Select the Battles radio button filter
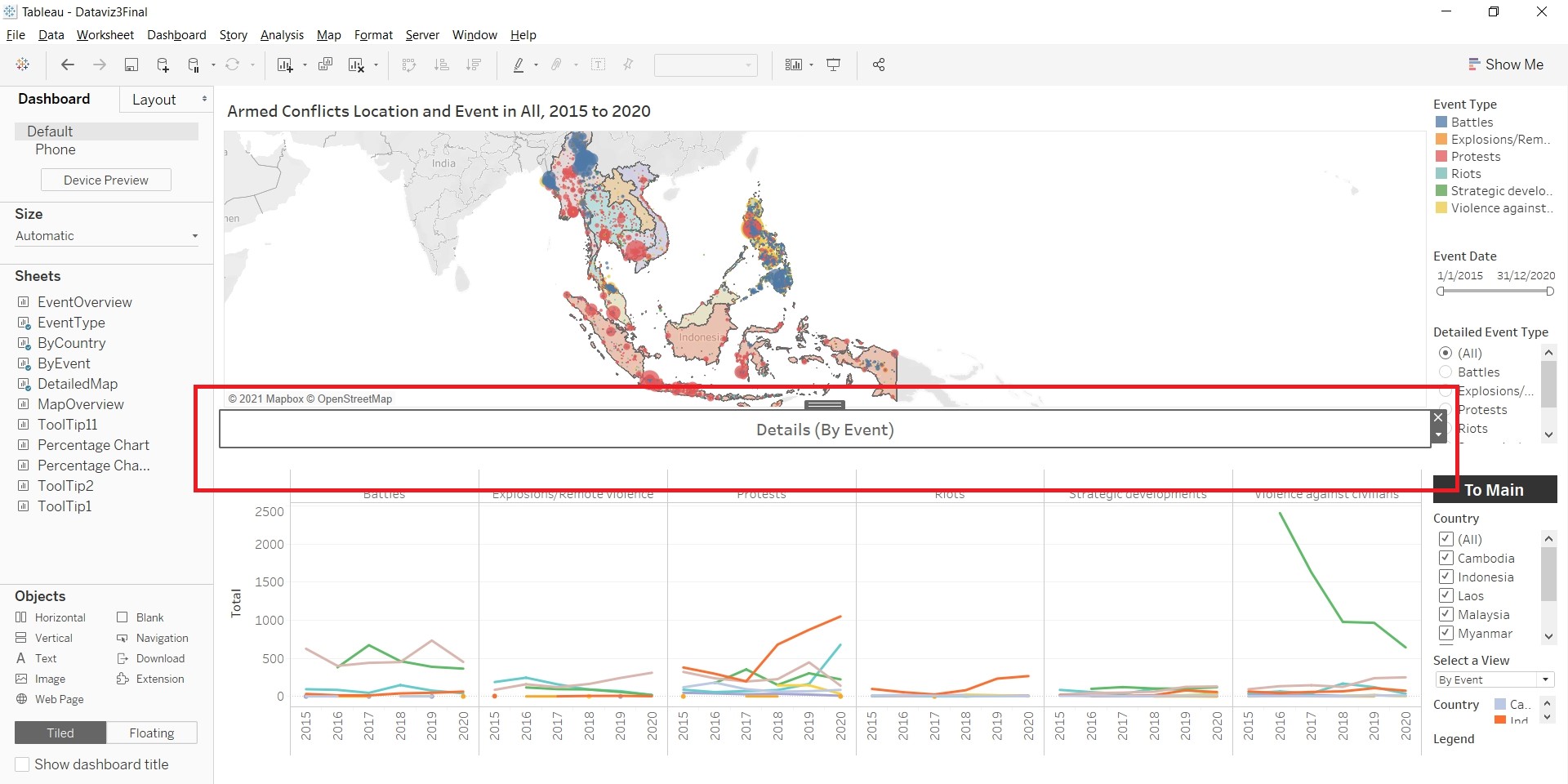The width and height of the screenshot is (1568, 784). click(1445, 372)
